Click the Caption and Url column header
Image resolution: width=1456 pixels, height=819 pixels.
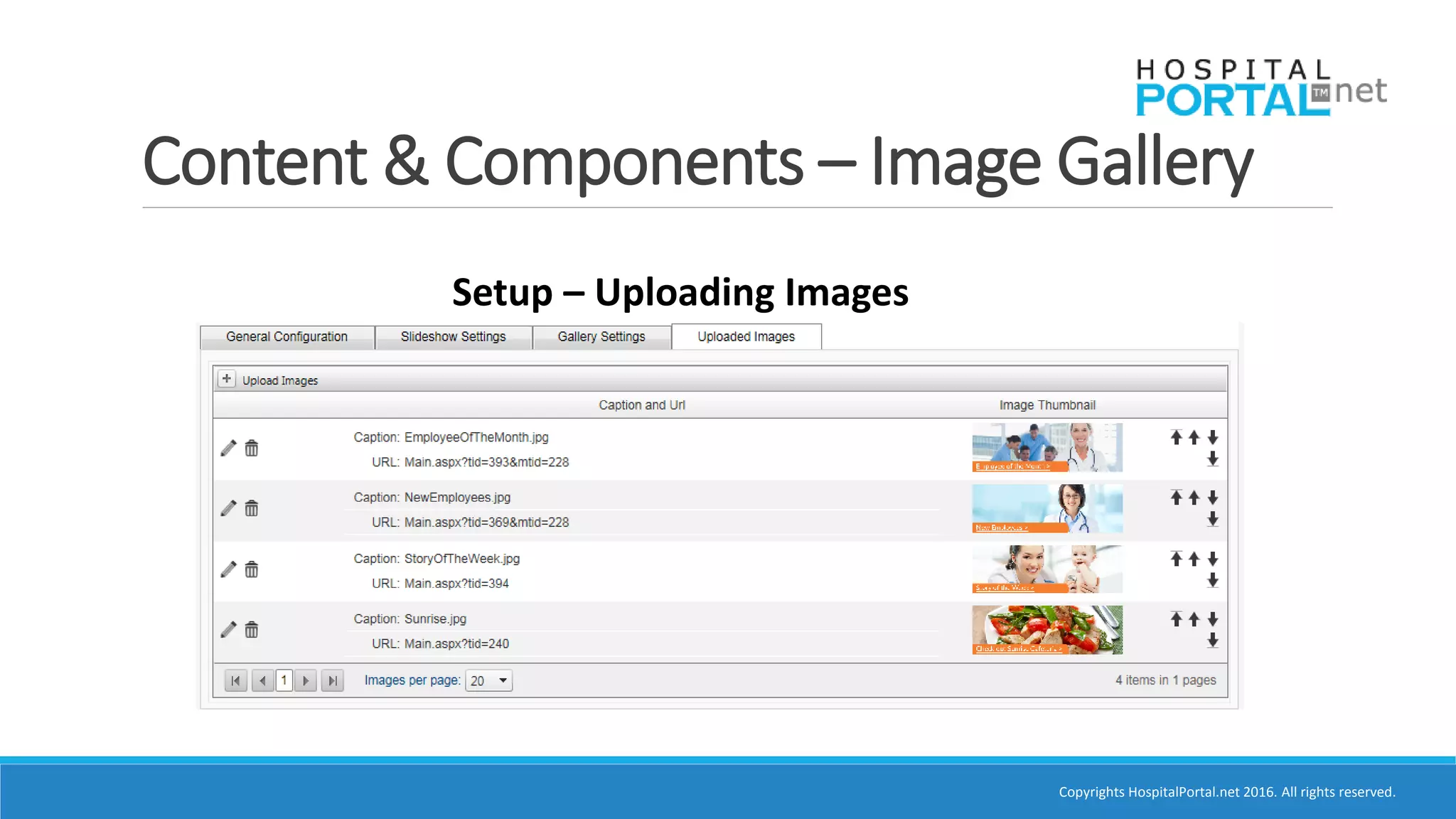642,405
